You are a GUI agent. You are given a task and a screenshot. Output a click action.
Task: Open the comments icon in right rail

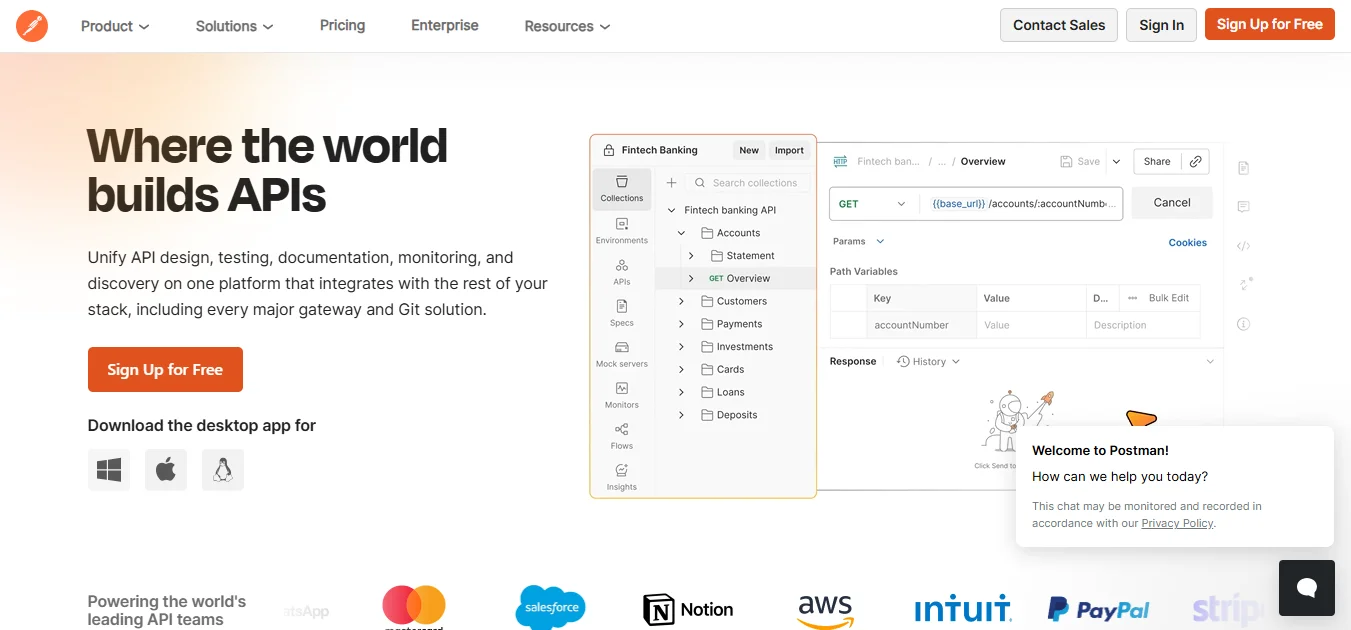(1244, 207)
